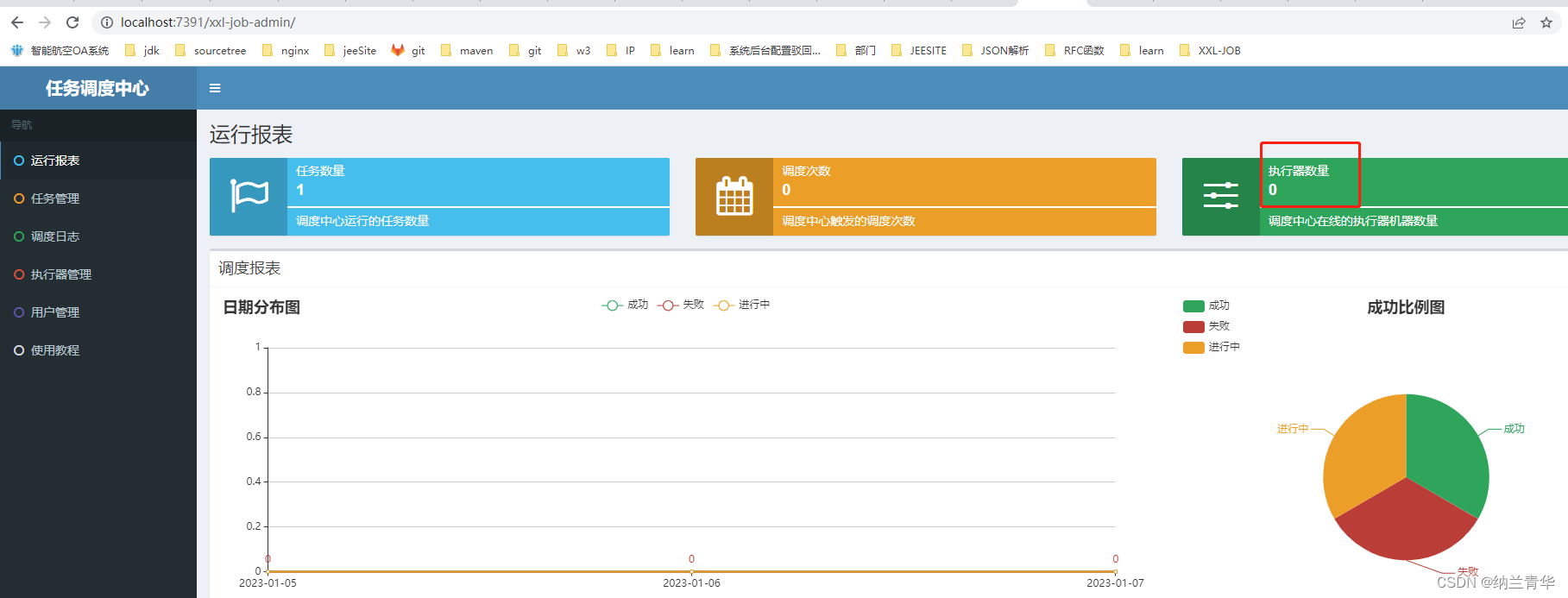Open the GitLab git bookmark with fox icon
This screenshot has width=1568, height=598.
408,50
